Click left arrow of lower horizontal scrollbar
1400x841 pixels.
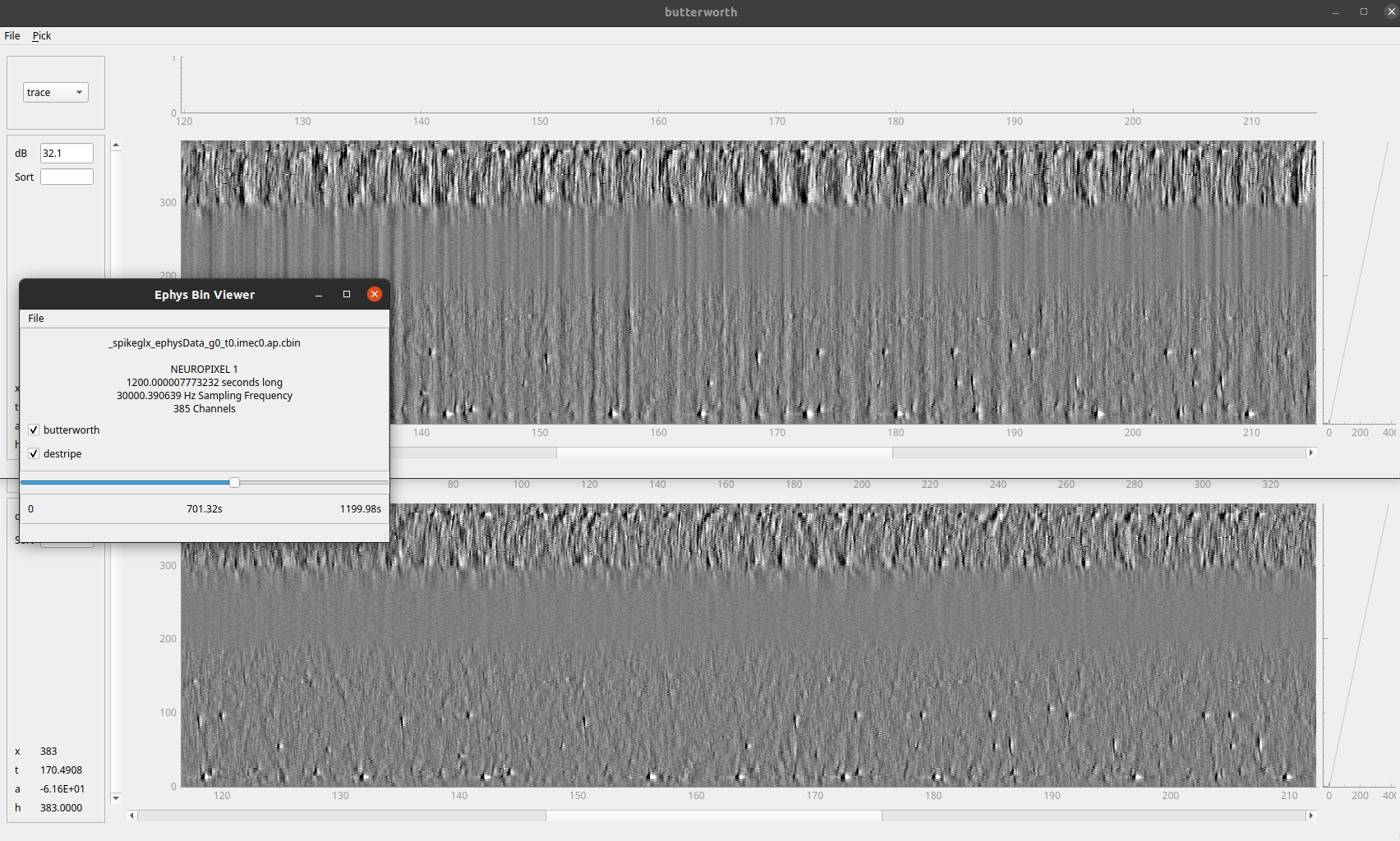[x=132, y=816]
